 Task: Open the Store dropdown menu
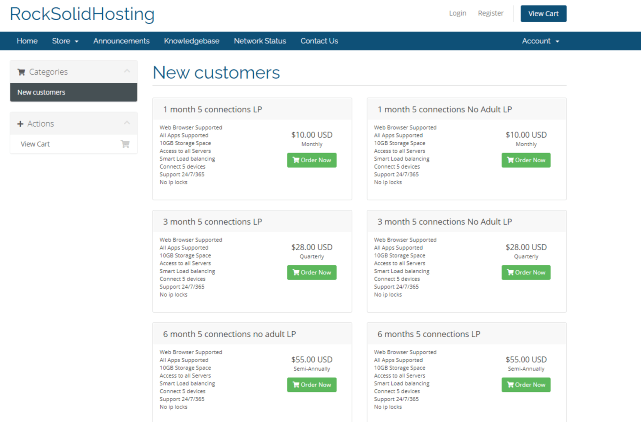click(65, 41)
